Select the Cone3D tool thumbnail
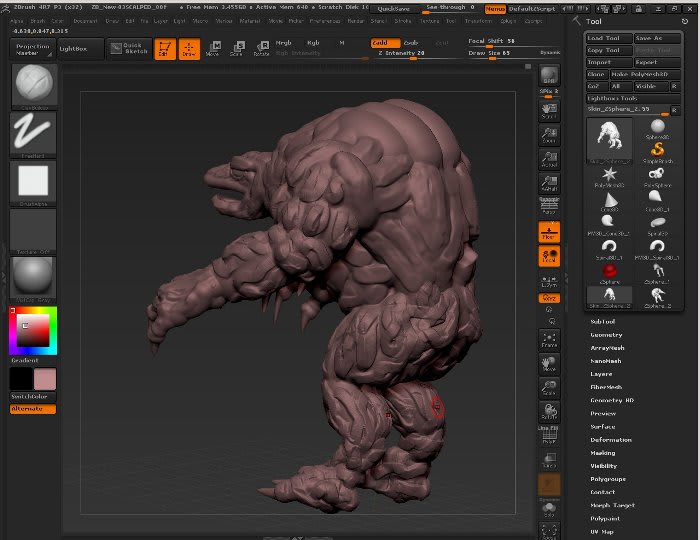The image size is (700, 540). pos(609,201)
